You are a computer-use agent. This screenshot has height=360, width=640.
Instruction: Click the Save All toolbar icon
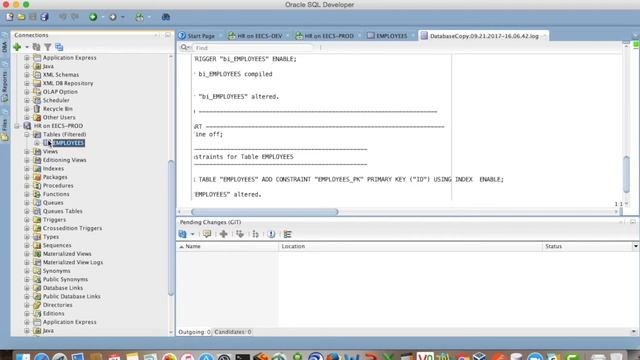44,17
